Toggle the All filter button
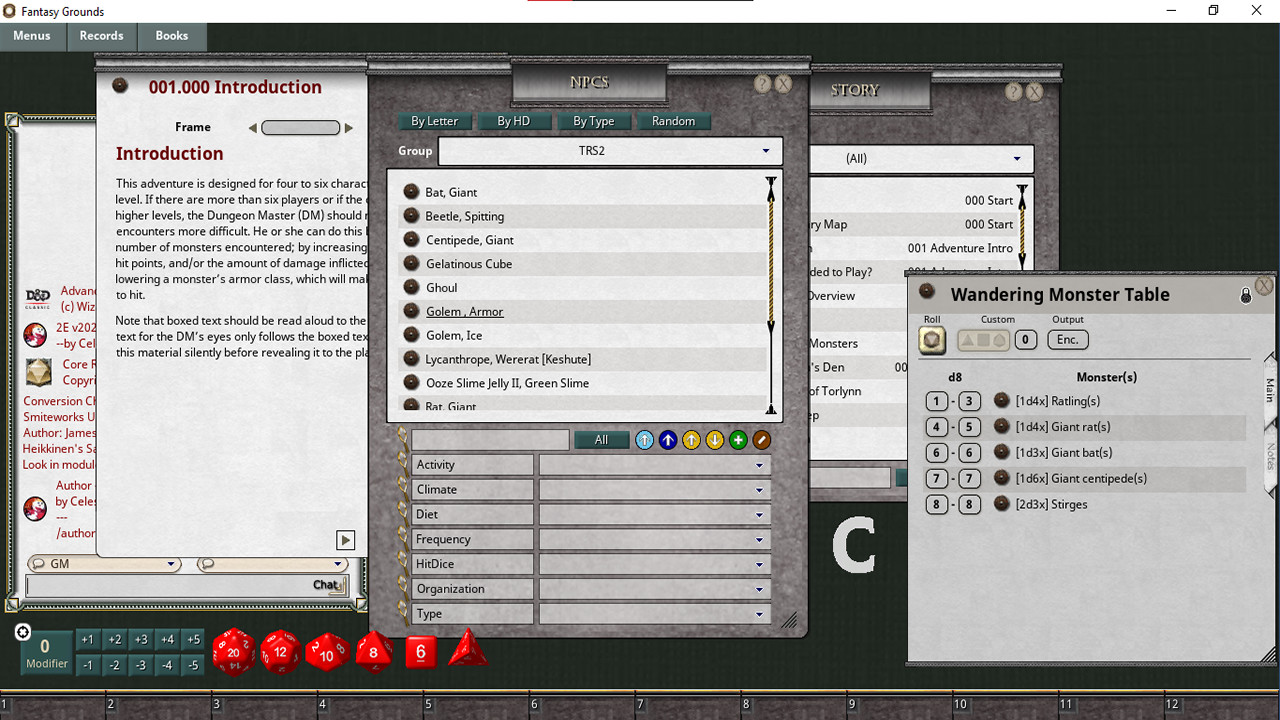 (x=601, y=439)
